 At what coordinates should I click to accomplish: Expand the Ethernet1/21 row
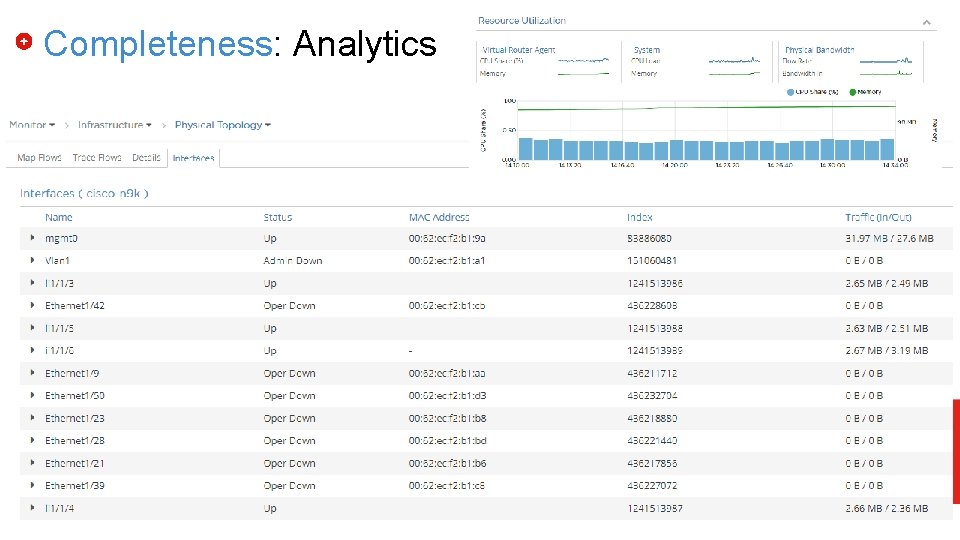32,463
